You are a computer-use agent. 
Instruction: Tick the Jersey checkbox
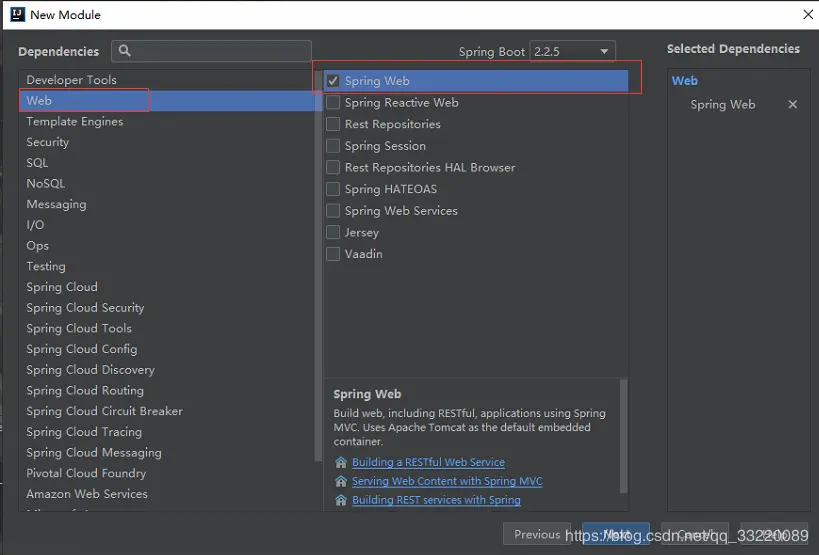pyautogui.click(x=333, y=232)
